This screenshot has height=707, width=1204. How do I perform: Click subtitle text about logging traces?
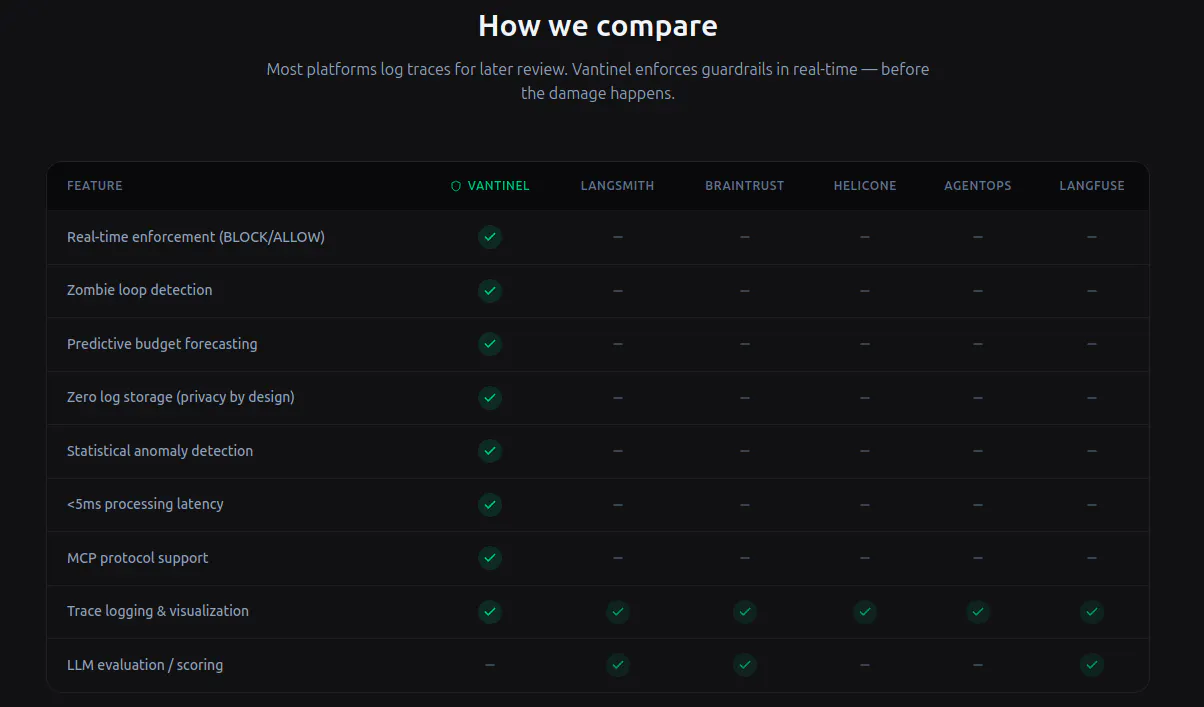[x=598, y=81]
